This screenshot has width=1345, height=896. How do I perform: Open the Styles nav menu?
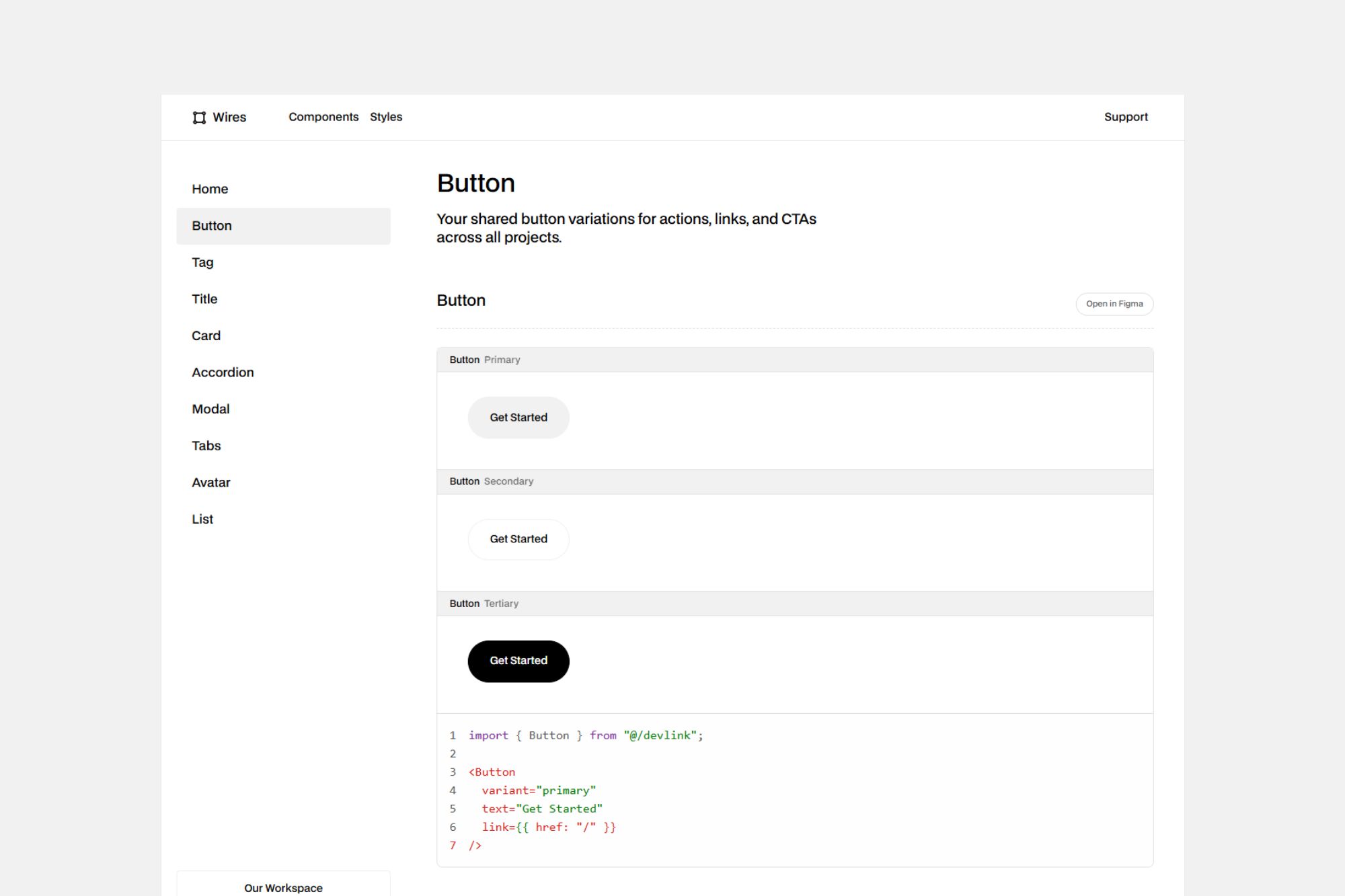click(x=386, y=117)
